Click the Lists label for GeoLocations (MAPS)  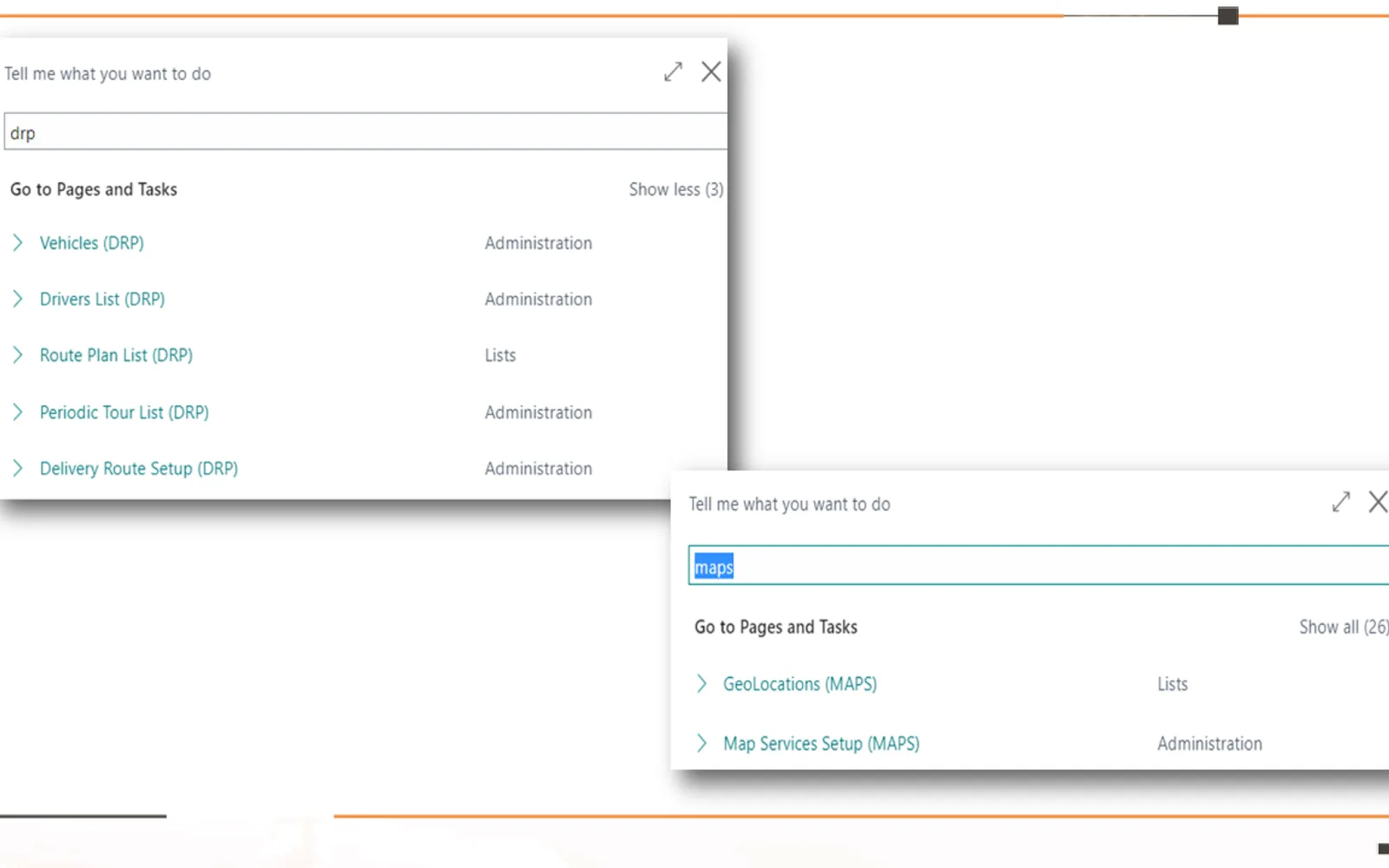tap(1172, 684)
